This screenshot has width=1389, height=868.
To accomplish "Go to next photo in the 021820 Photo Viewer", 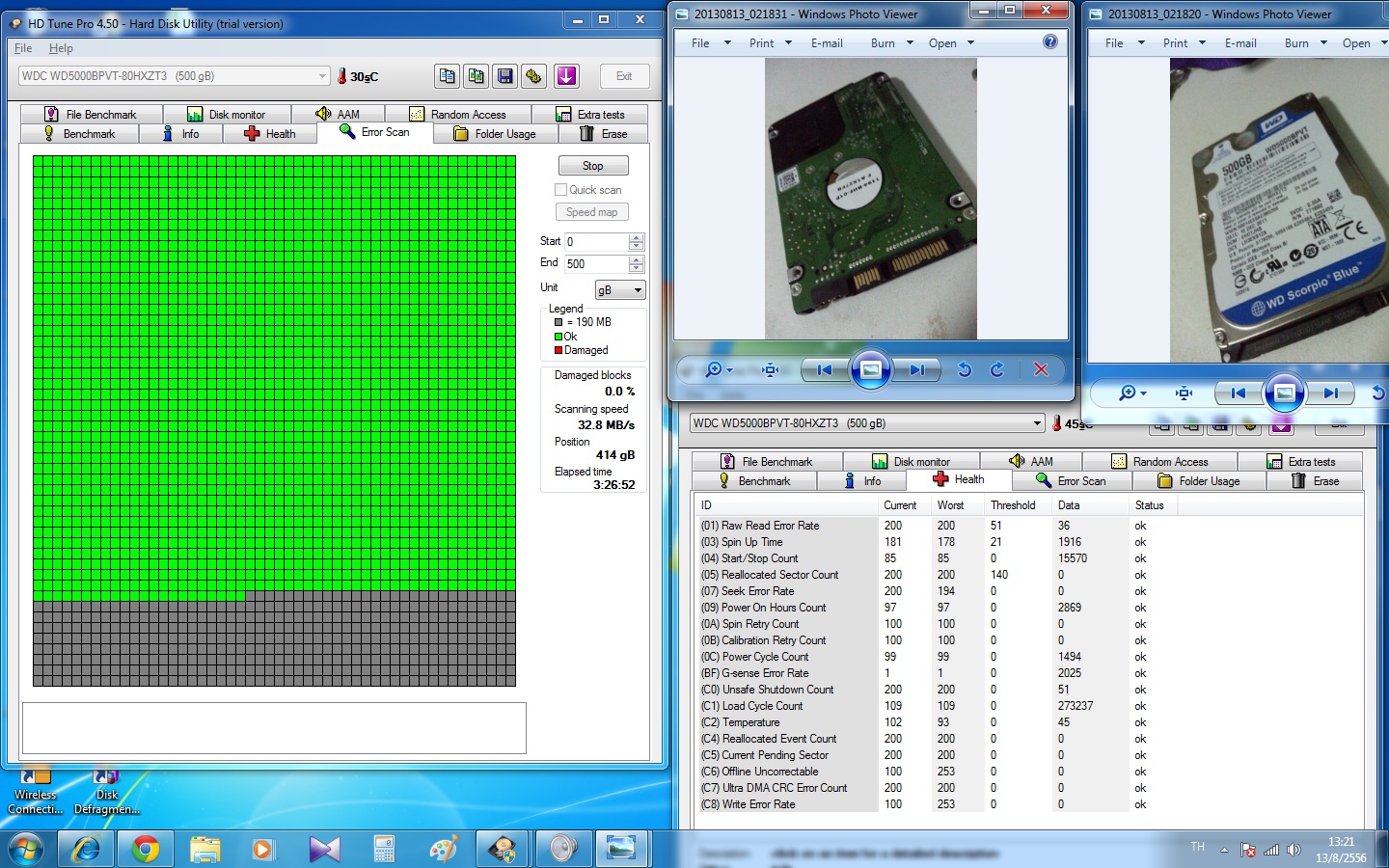I will (1330, 393).
